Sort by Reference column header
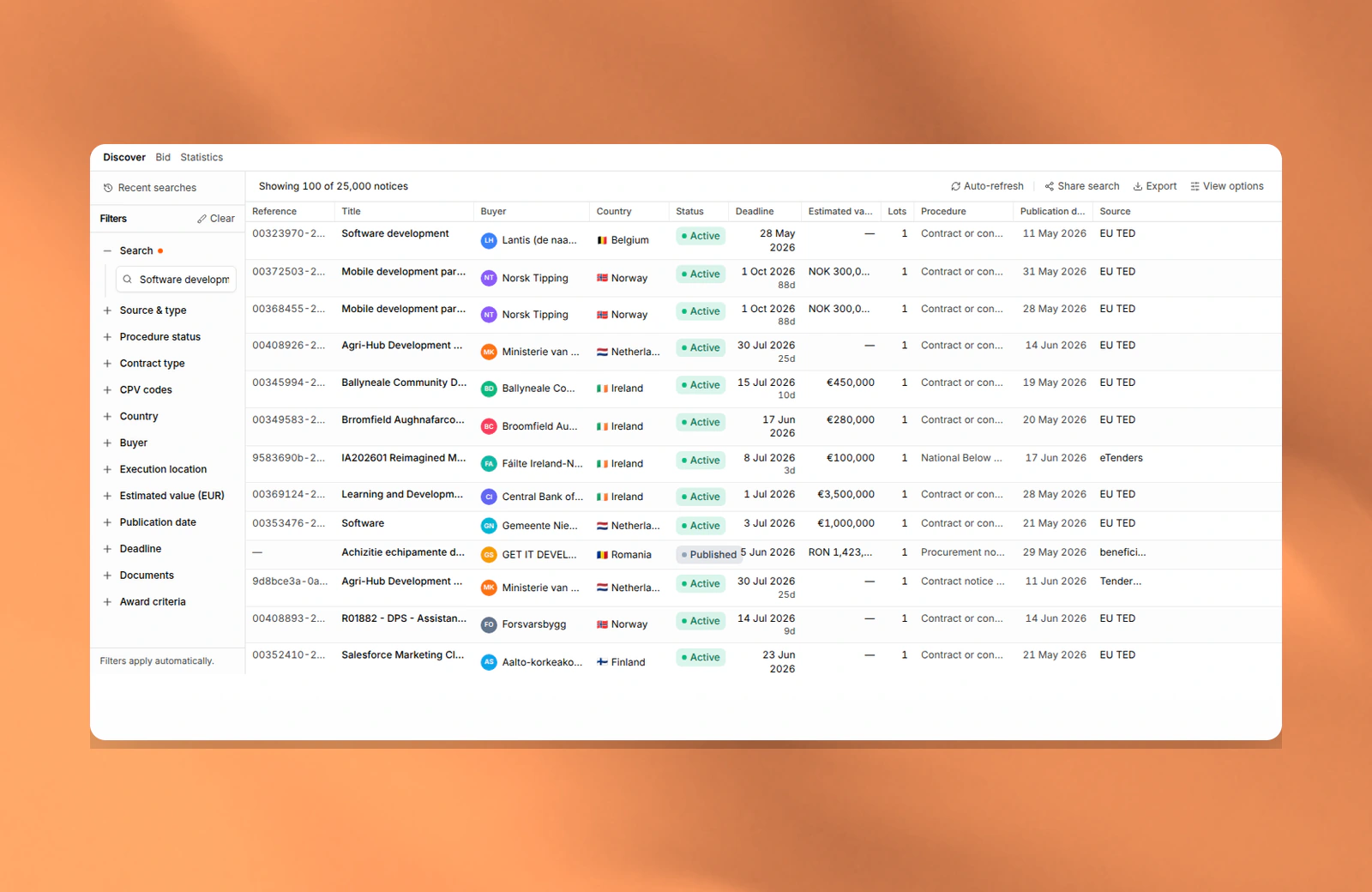Screen dimensions: 1372x892 point(274,212)
